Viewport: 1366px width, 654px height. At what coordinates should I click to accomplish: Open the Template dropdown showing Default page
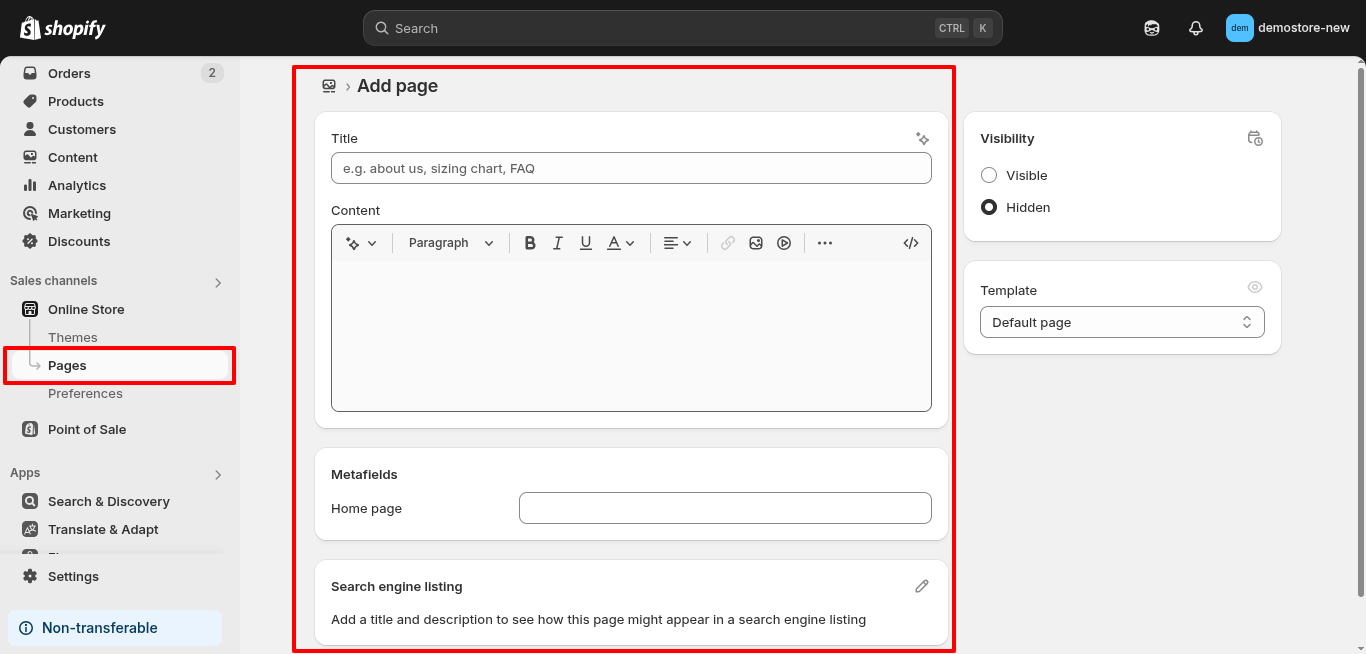pos(1121,322)
